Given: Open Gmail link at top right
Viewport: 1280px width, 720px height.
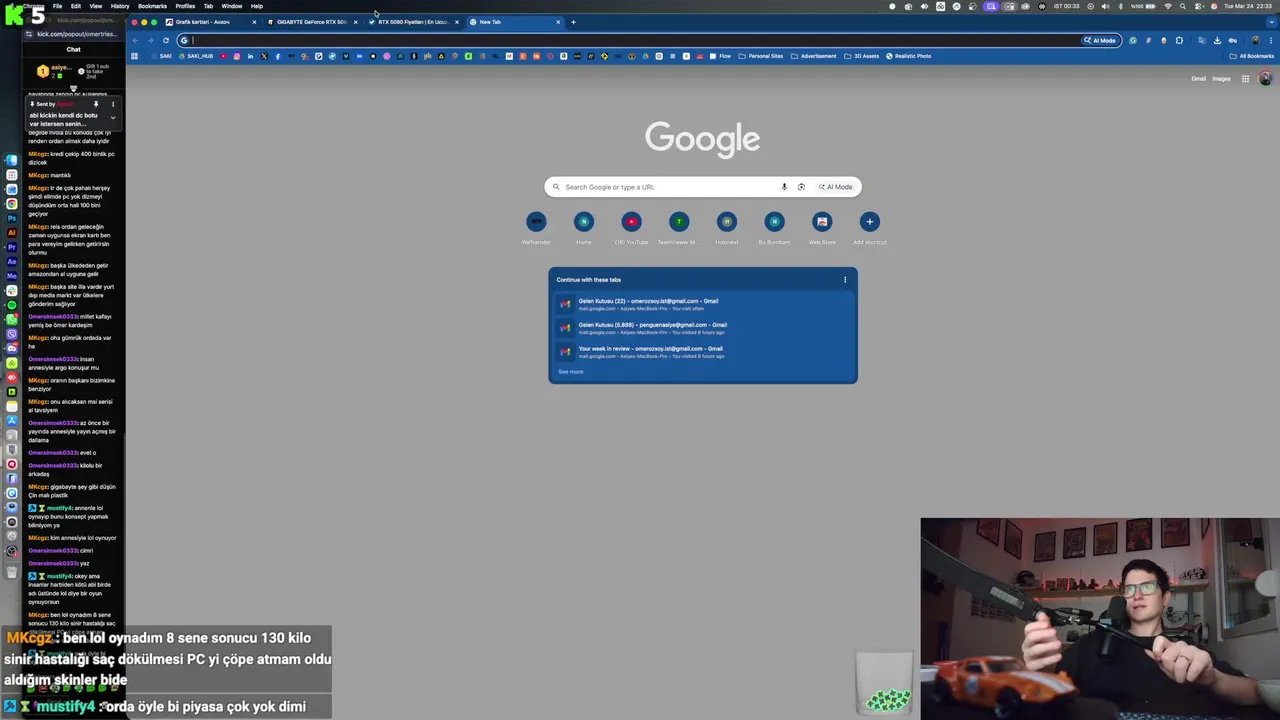Looking at the screenshot, I should (x=1198, y=79).
